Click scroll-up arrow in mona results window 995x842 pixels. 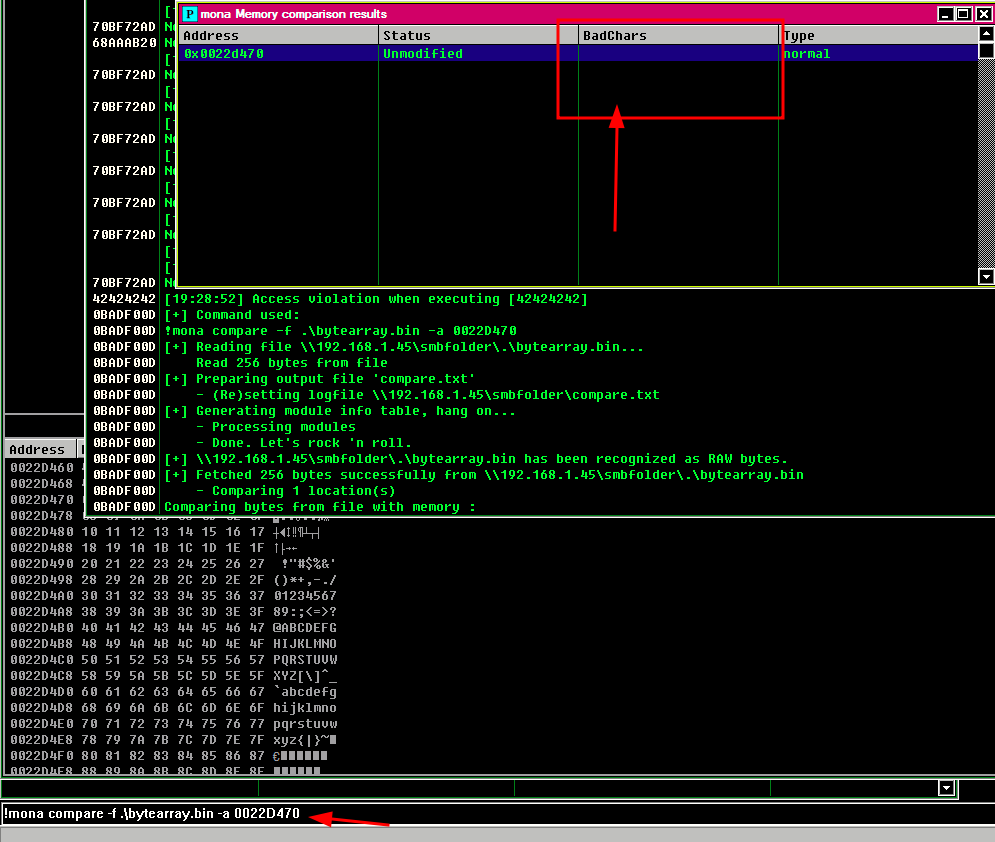(986, 35)
